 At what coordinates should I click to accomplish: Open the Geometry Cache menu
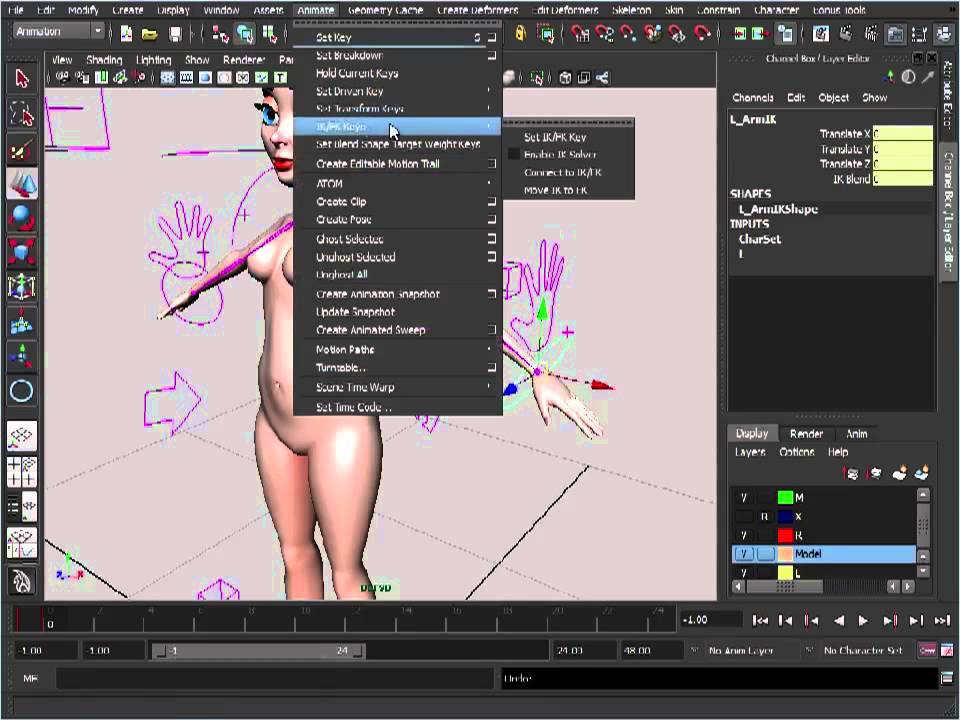coord(385,10)
